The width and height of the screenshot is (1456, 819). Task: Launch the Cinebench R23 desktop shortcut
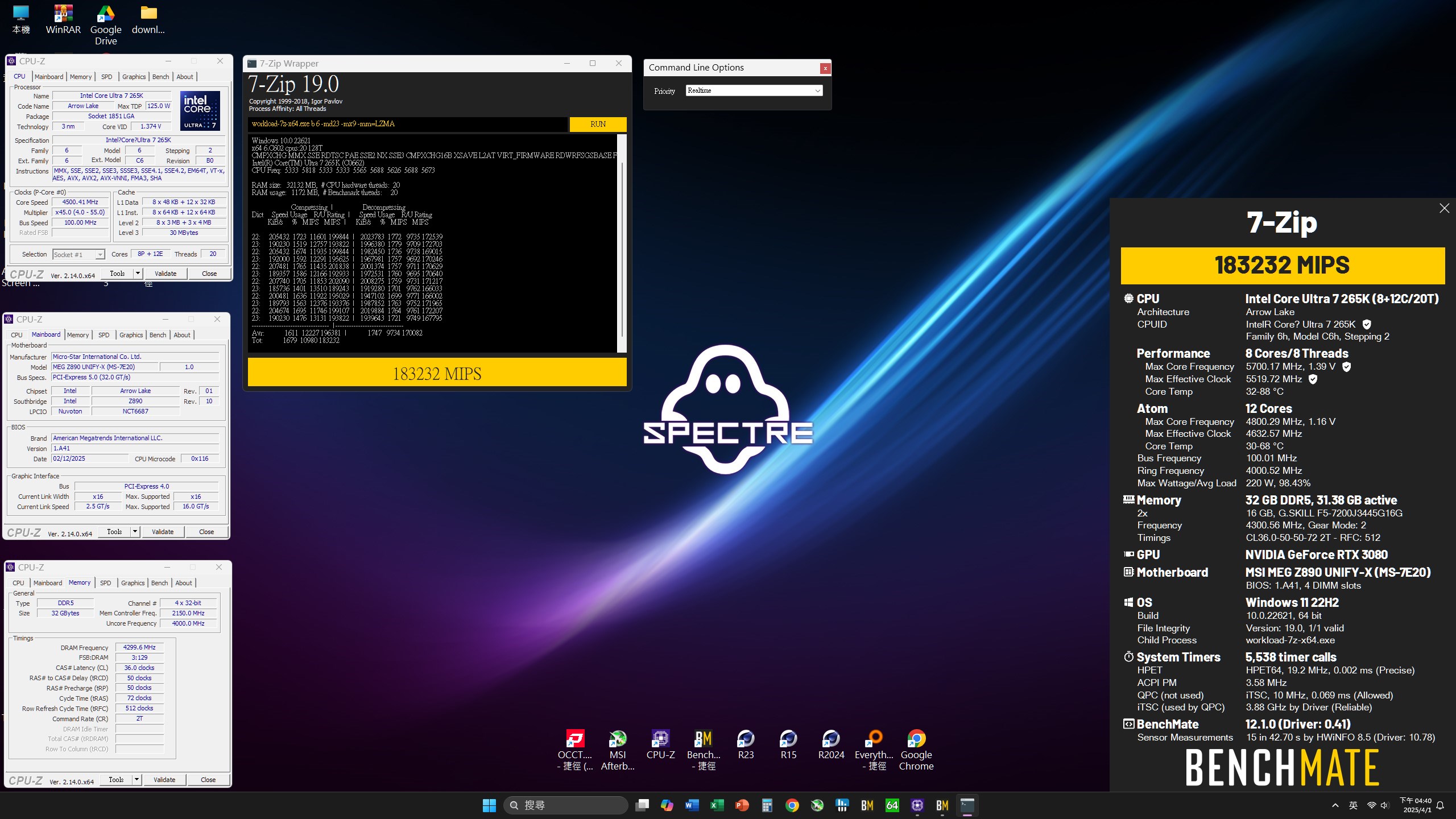746,744
